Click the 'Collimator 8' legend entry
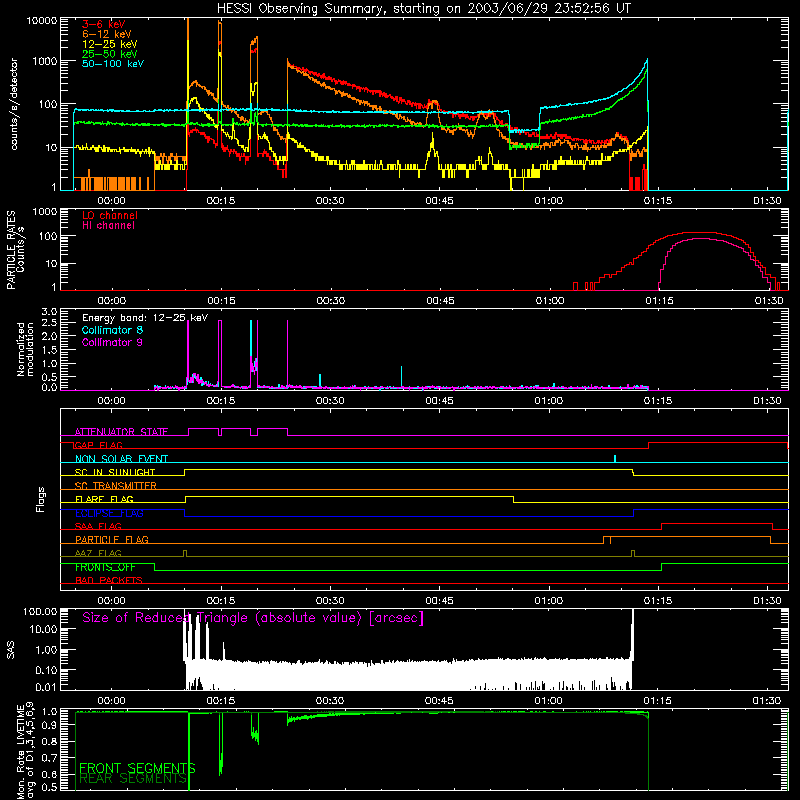 [112, 330]
